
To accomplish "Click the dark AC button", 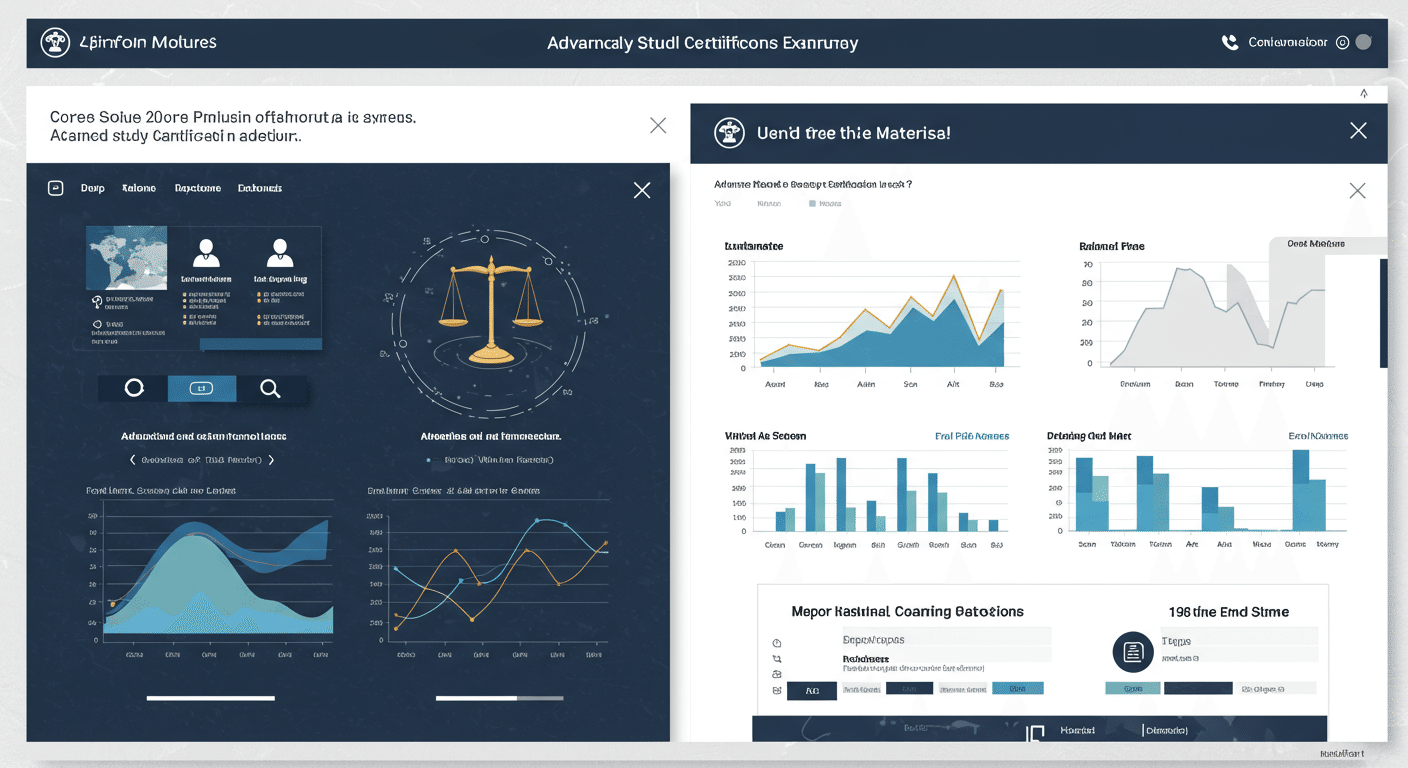I will click(x=811, y=689).
